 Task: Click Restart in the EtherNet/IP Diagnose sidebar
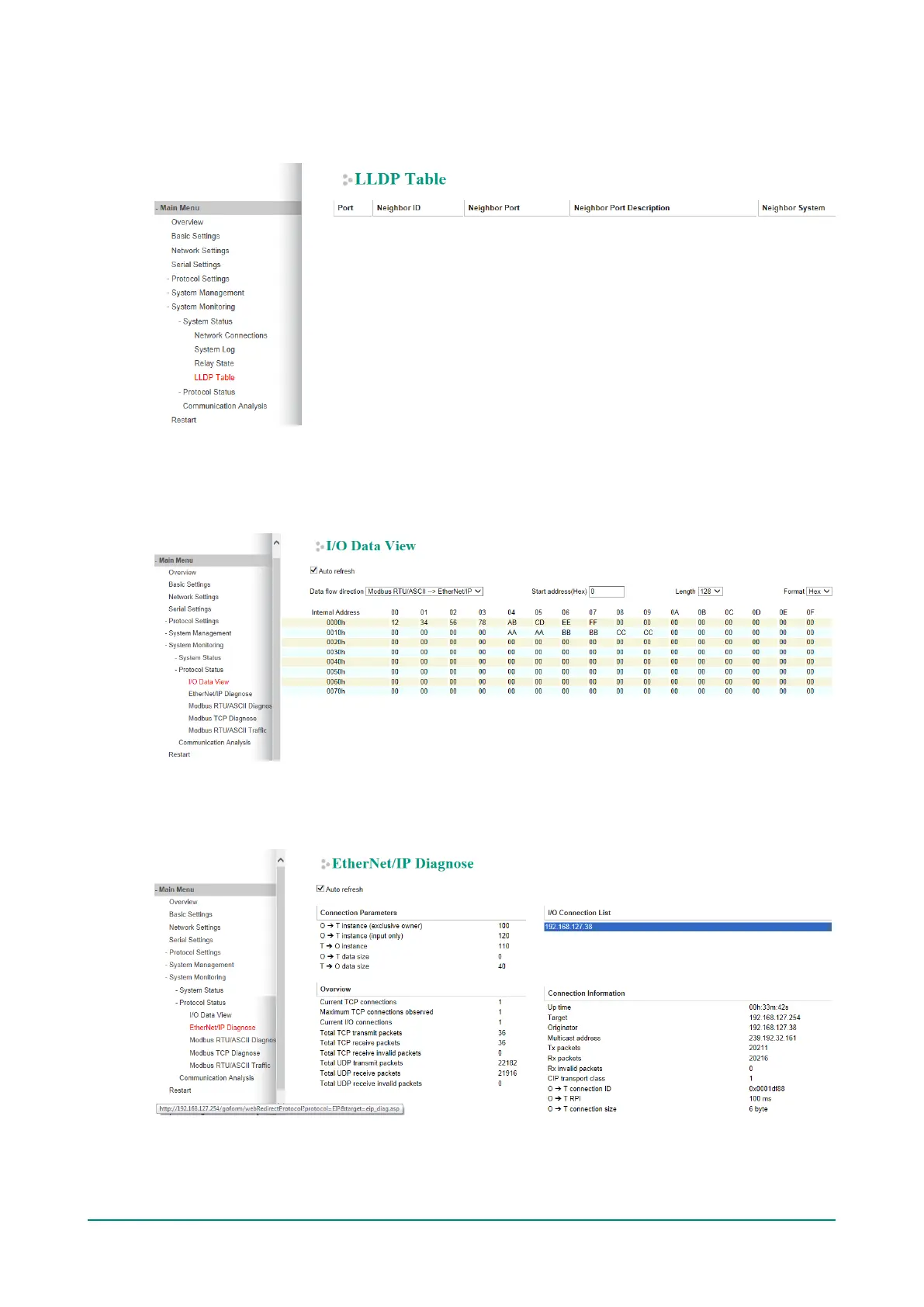coord(180,1090)
